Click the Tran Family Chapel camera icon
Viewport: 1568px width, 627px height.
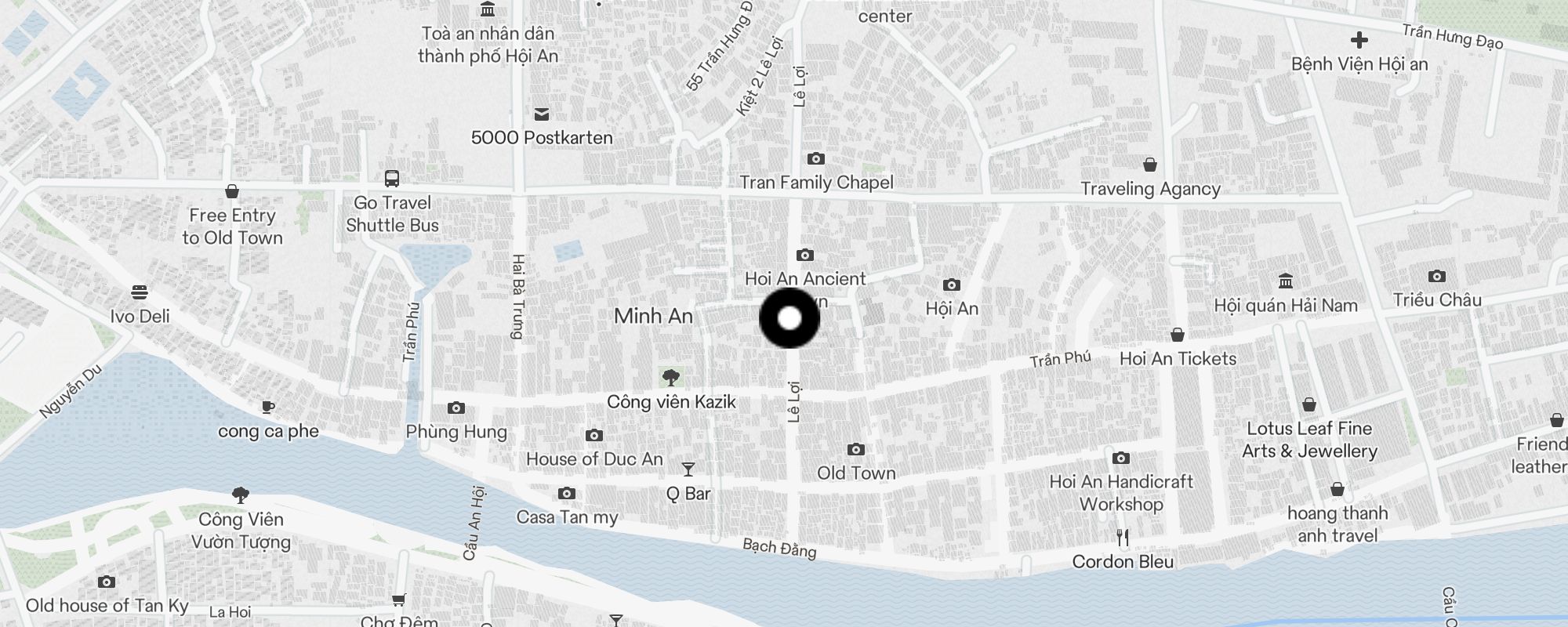tap(816, 159)
